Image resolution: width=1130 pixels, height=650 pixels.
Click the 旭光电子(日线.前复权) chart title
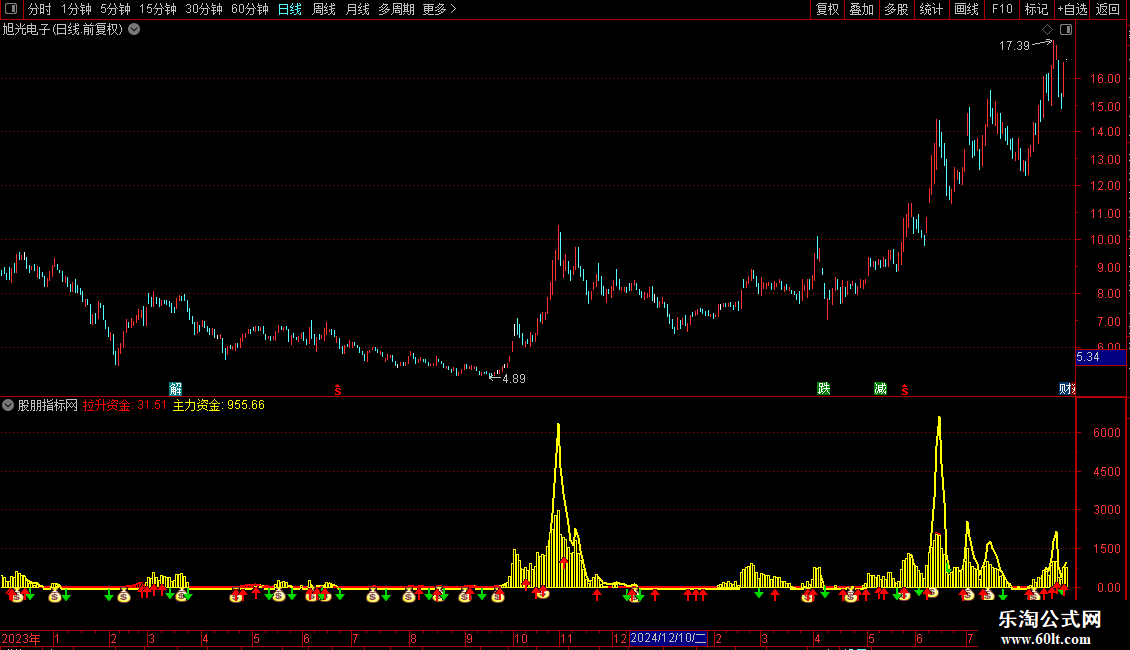pyautogui.click(x=63, y=29)
